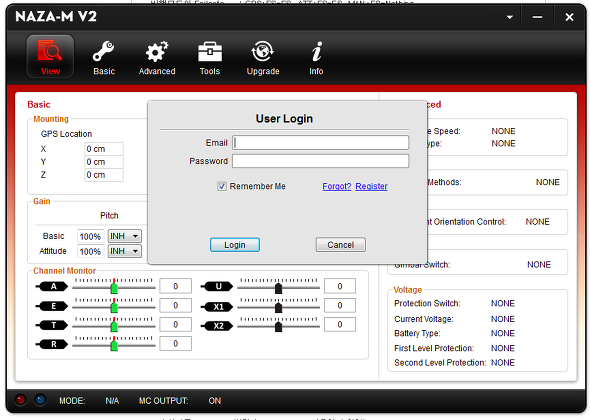Click the GPS Location label
The width and height of the screenshot is (590, 420).
pos(66,134)
